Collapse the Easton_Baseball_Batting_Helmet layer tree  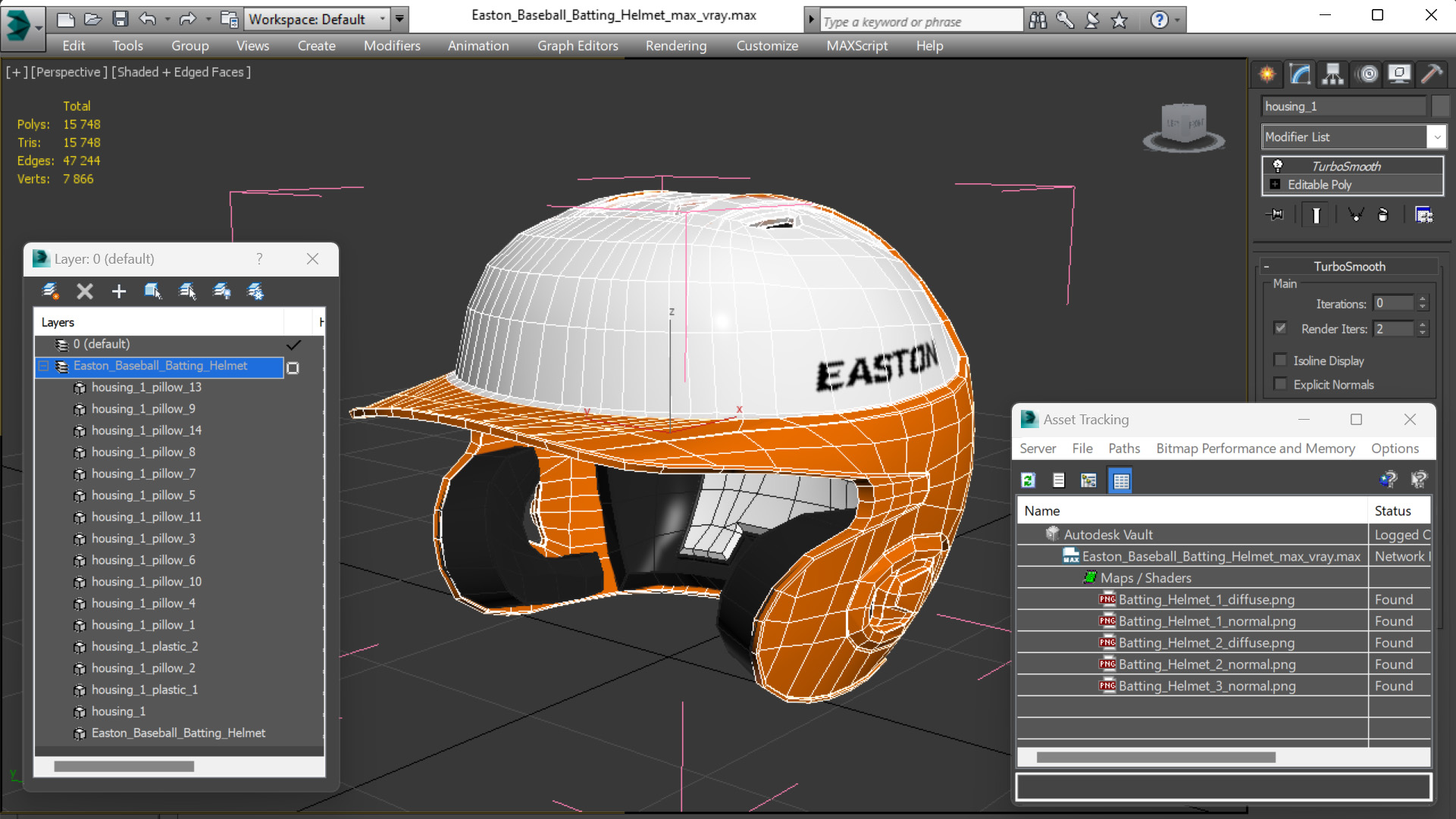43,366
